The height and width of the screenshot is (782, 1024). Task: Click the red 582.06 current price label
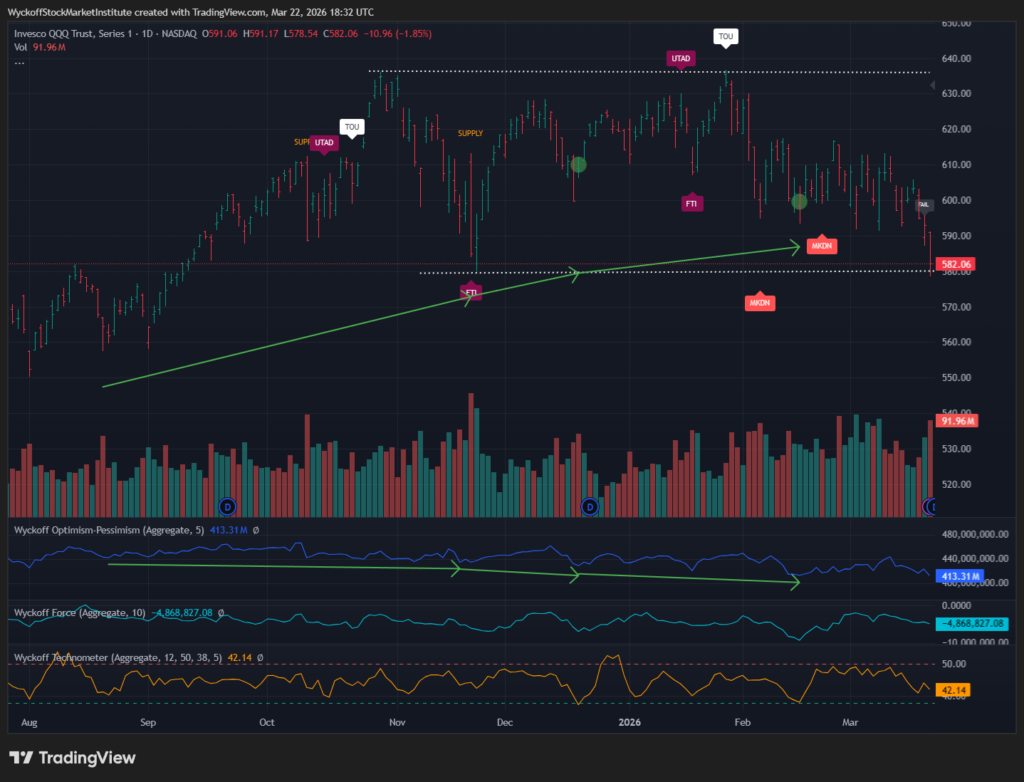click(957, 264)
